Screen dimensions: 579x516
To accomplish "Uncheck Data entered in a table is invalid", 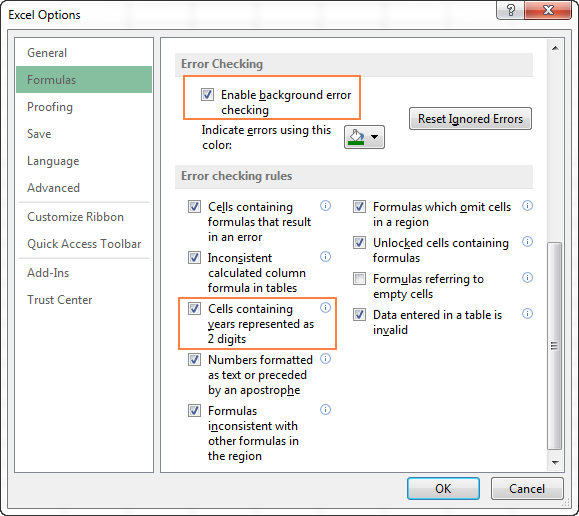I will [359, 315].
